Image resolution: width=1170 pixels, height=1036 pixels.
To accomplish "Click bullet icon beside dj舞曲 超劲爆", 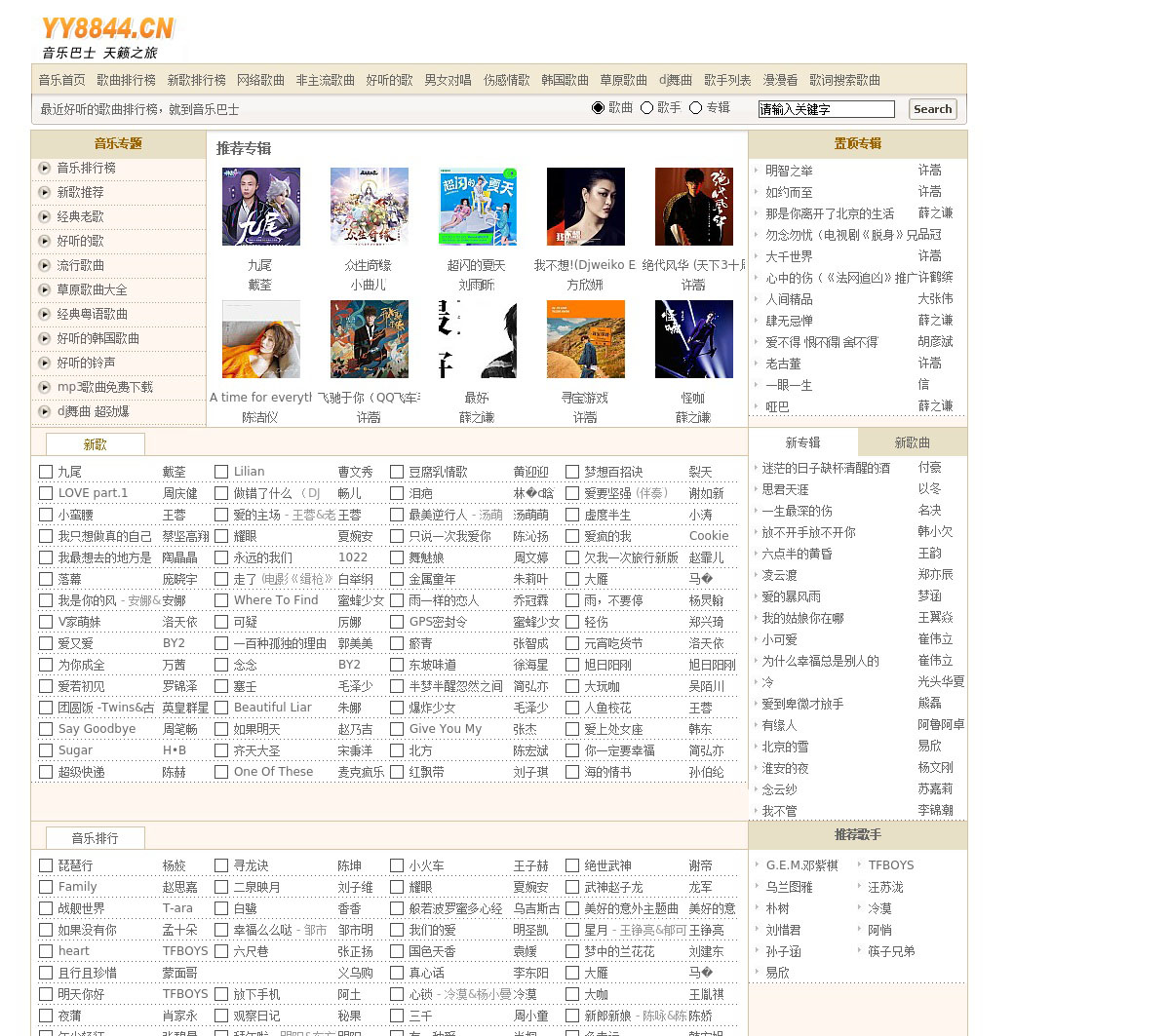I will coord(44,411).
